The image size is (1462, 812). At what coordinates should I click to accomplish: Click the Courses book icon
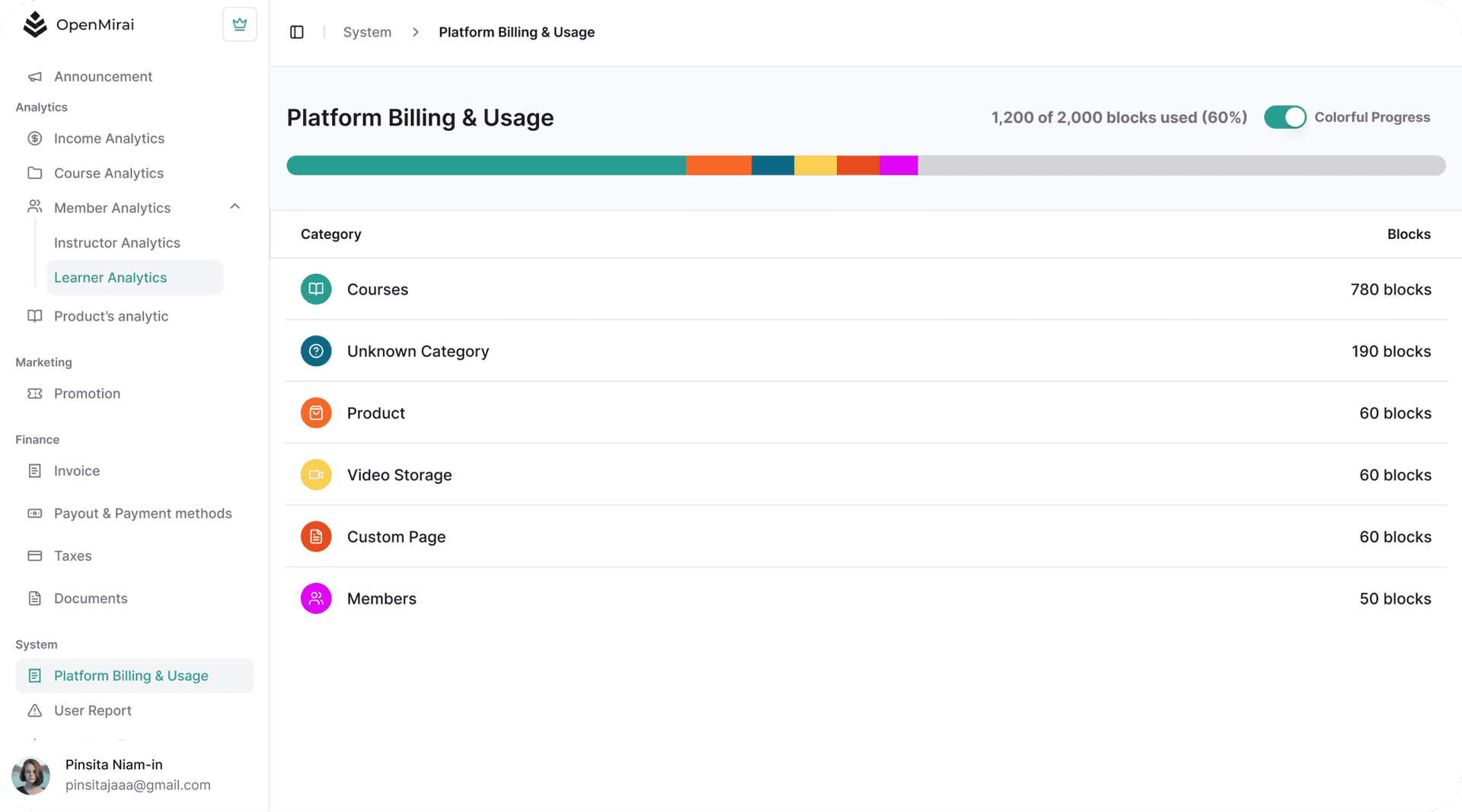click(x=316, y=289)
